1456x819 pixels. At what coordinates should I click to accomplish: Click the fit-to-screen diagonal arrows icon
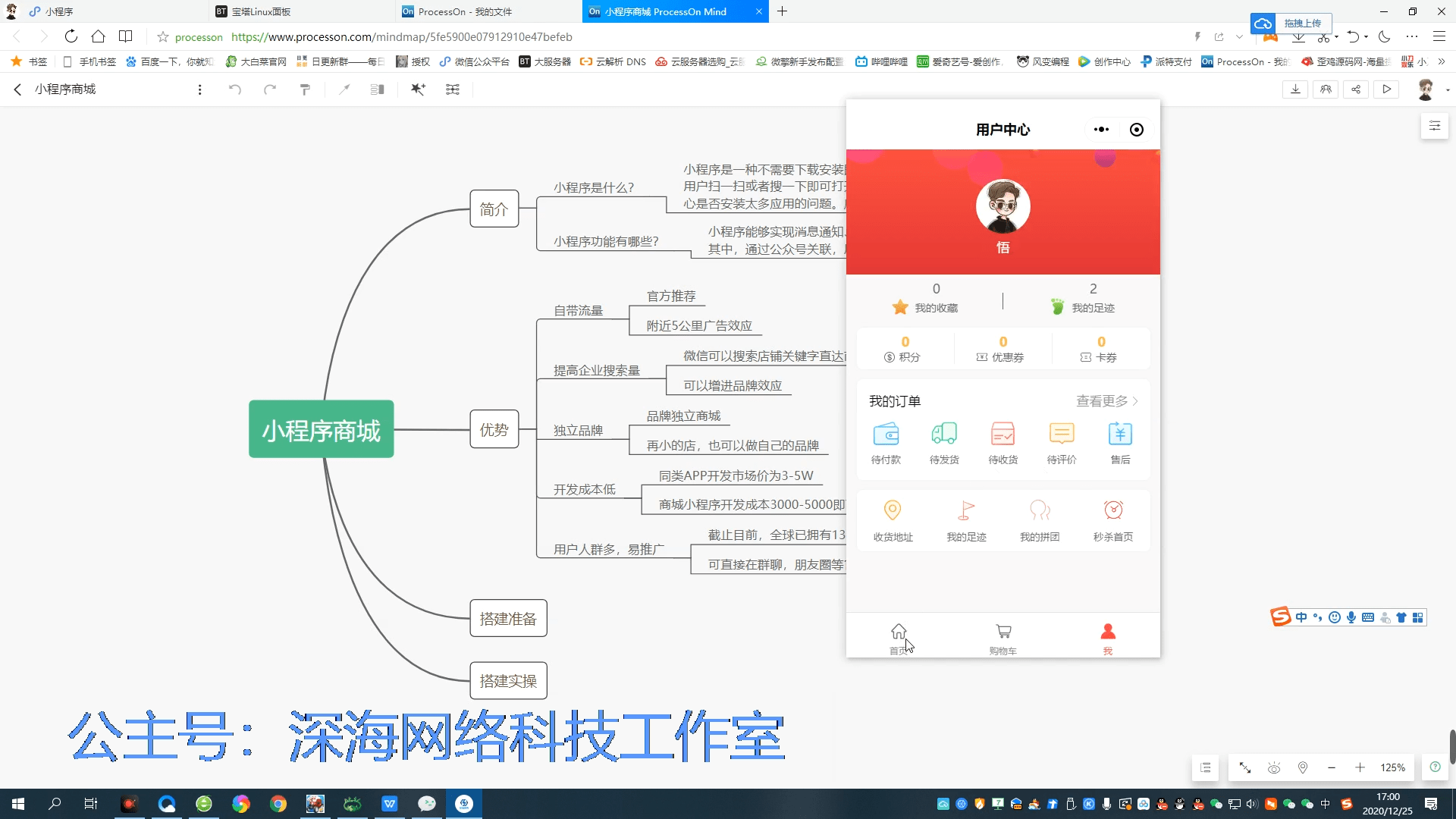pos(1245,767)
